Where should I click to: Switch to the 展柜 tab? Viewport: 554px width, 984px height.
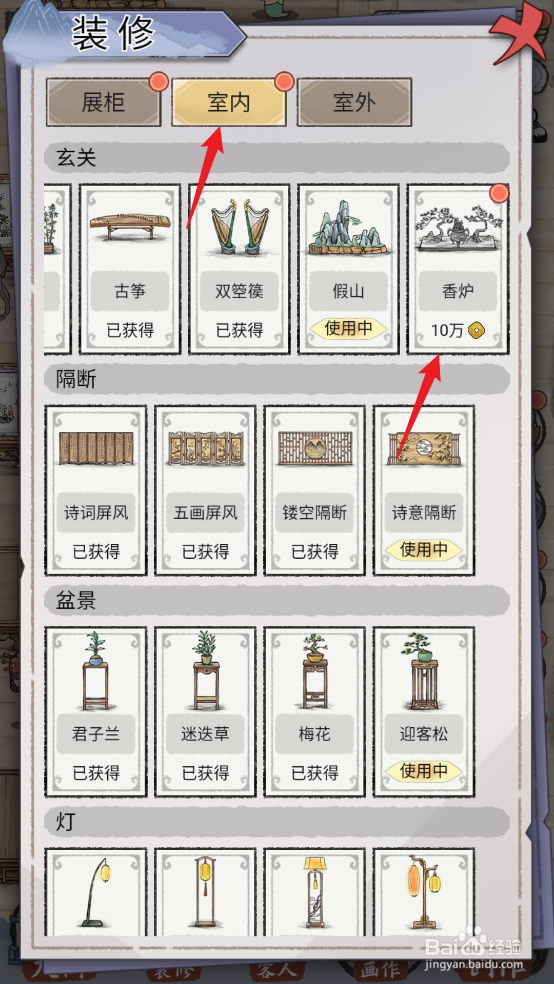point(104,102)
